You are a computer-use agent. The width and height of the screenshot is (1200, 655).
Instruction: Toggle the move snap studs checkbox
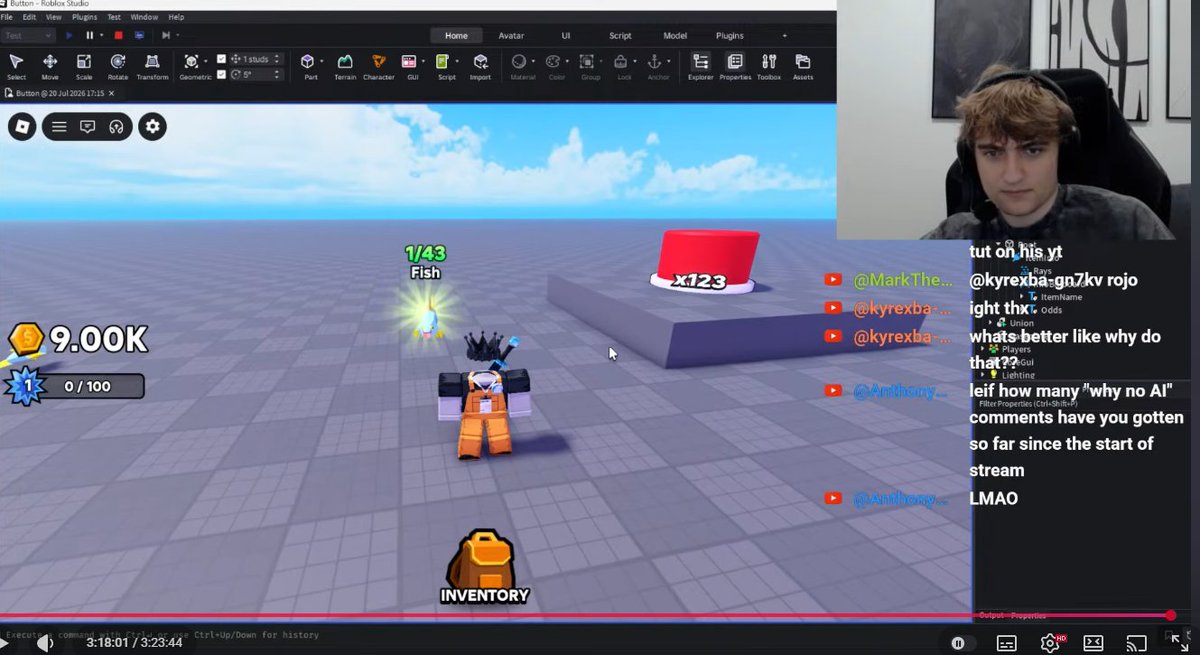[222, 59]
